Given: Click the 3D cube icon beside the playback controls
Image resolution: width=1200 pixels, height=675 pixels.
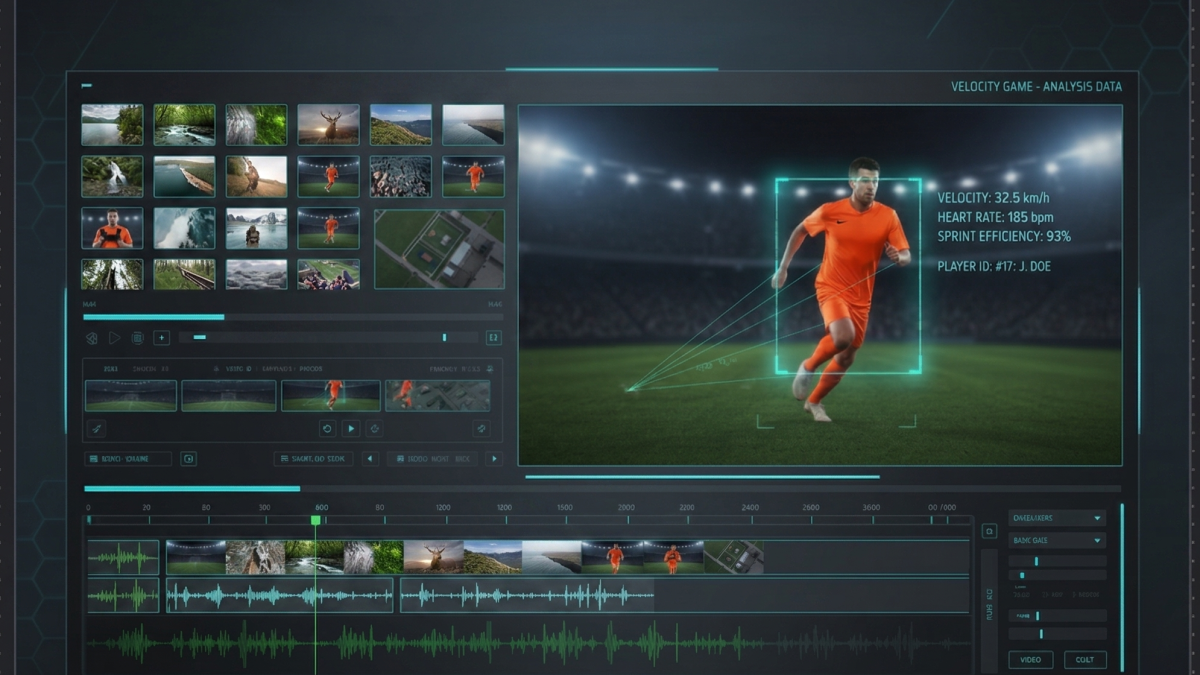Looking at the screenshot, I should (x=92, y=338).
